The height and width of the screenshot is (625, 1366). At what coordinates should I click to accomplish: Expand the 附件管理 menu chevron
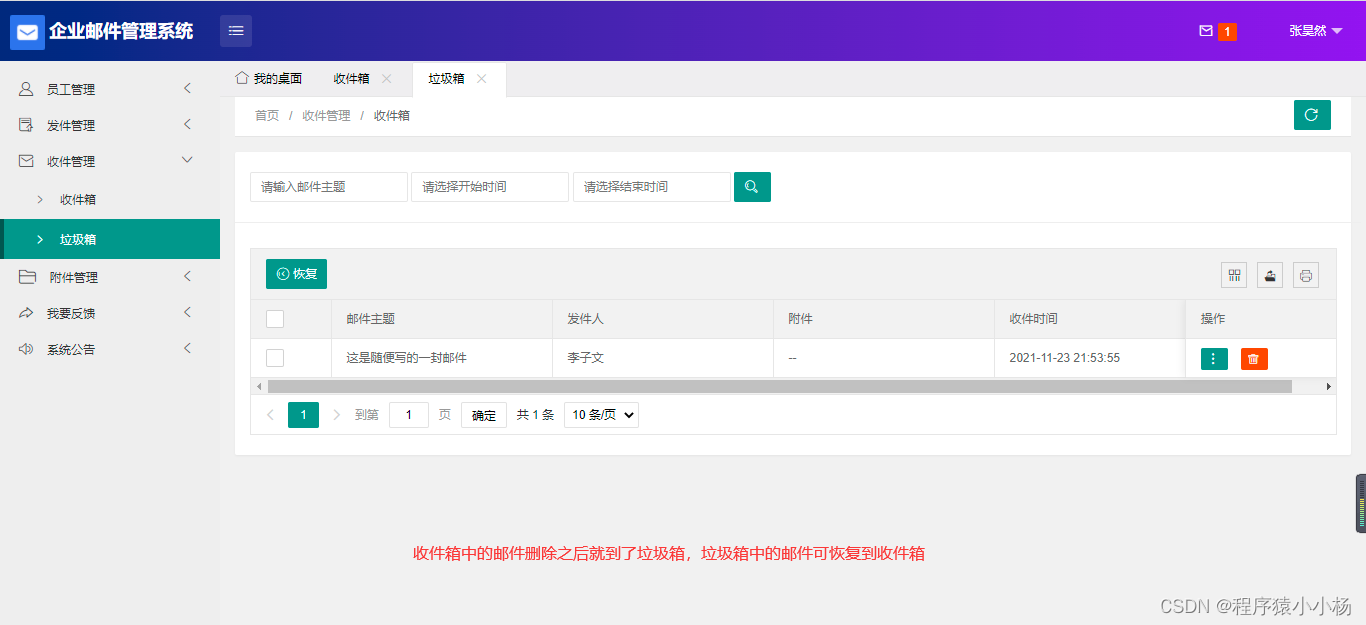[187, 277]
